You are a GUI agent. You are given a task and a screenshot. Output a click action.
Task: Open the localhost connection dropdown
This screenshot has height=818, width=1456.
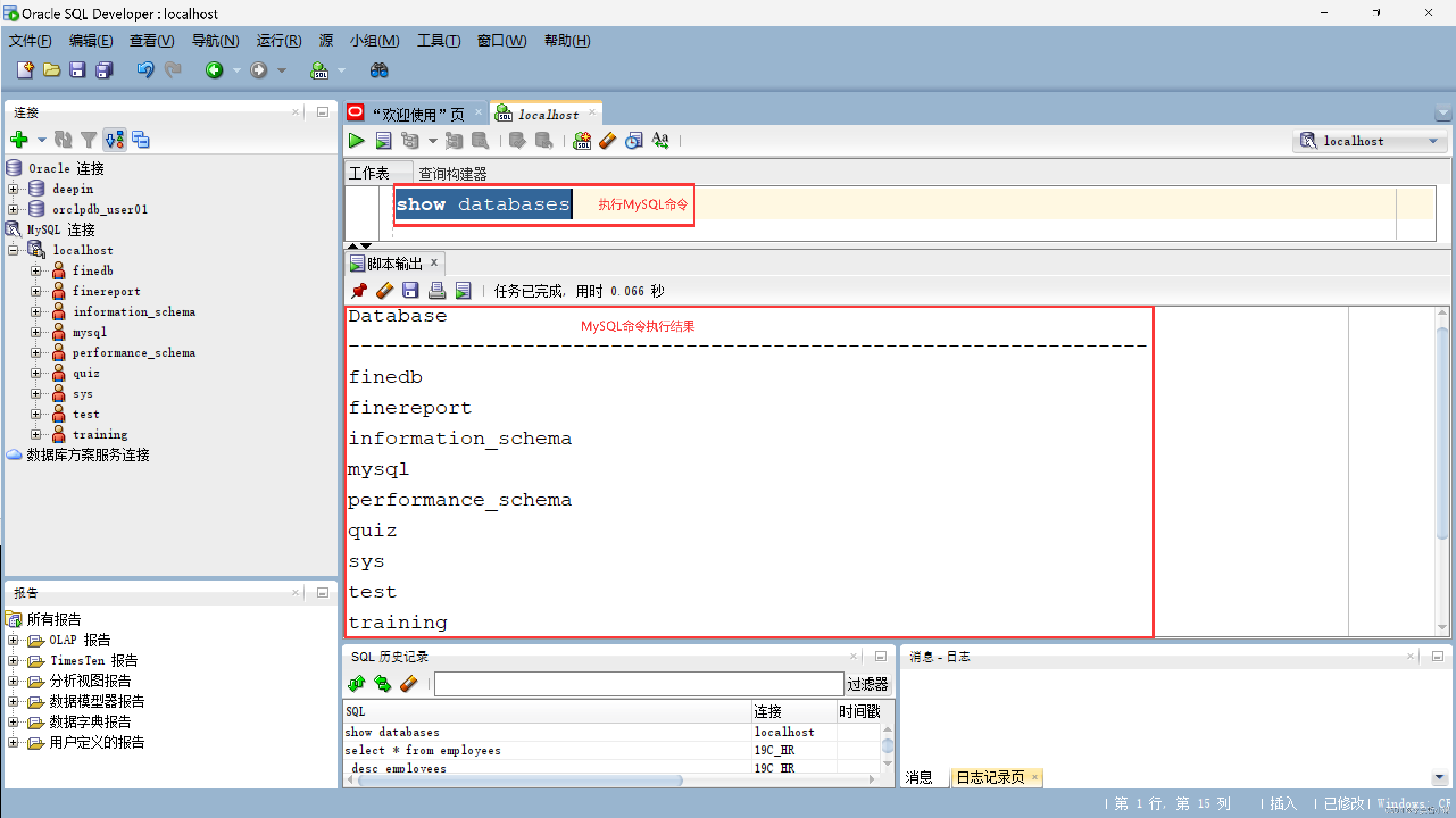(1432, 141)
